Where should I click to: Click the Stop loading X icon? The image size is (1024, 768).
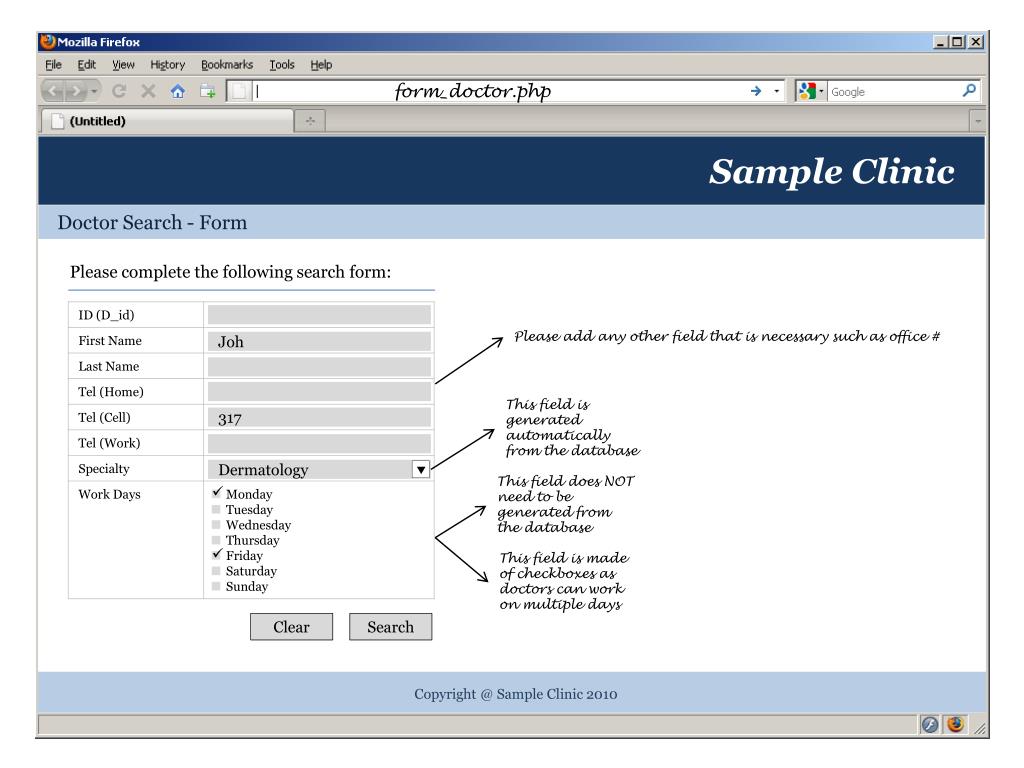(148, 91)
